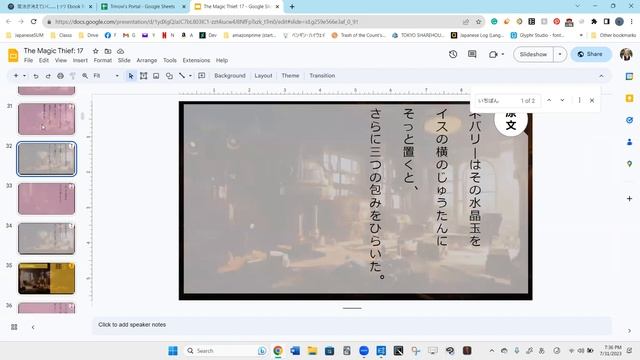Insert a shape icon
This screenshot has height=360, width=640.
(169, 76)
